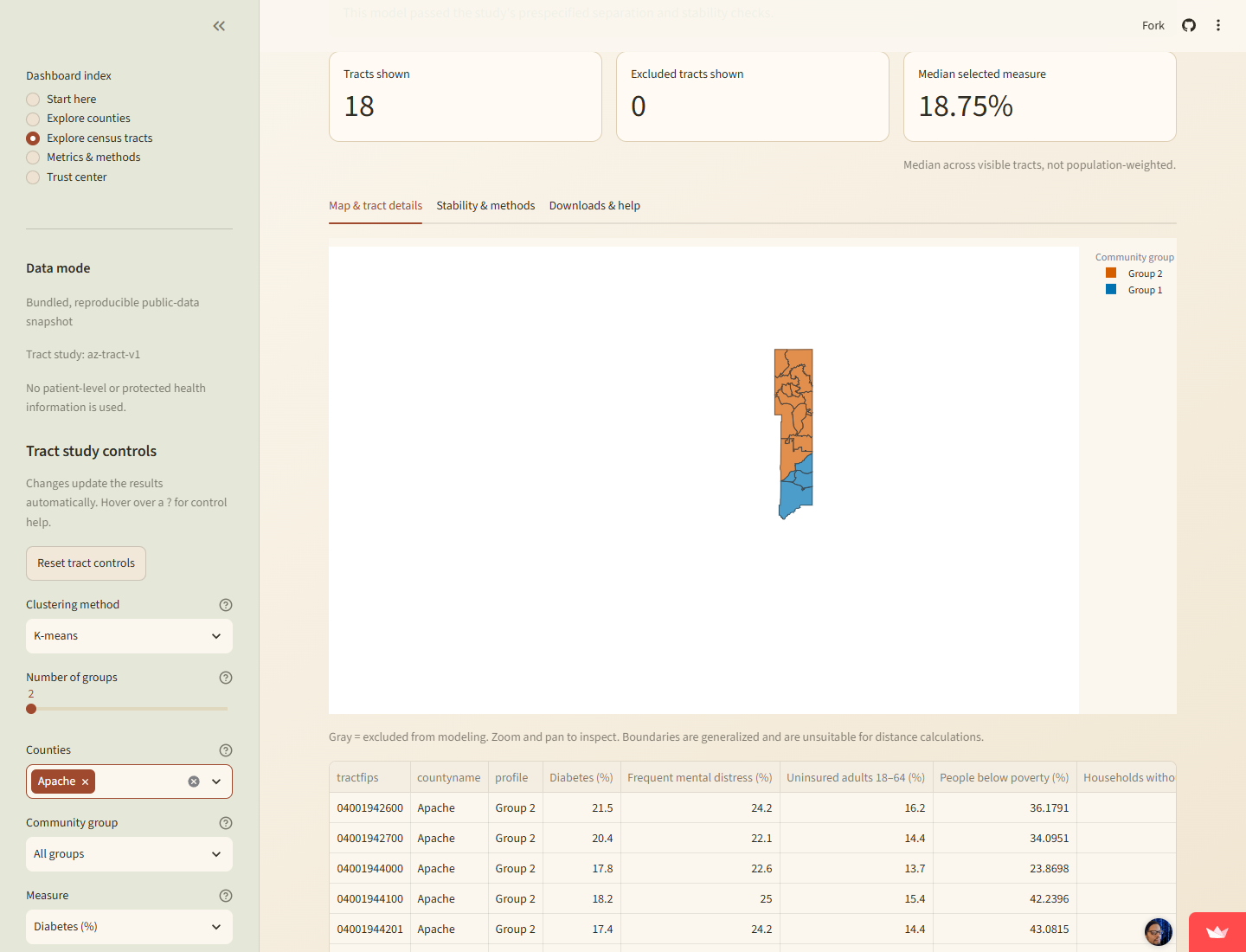
Task: Sort by Uninsured adults 18–64 (%) header
Action: (x=856, y=778)
